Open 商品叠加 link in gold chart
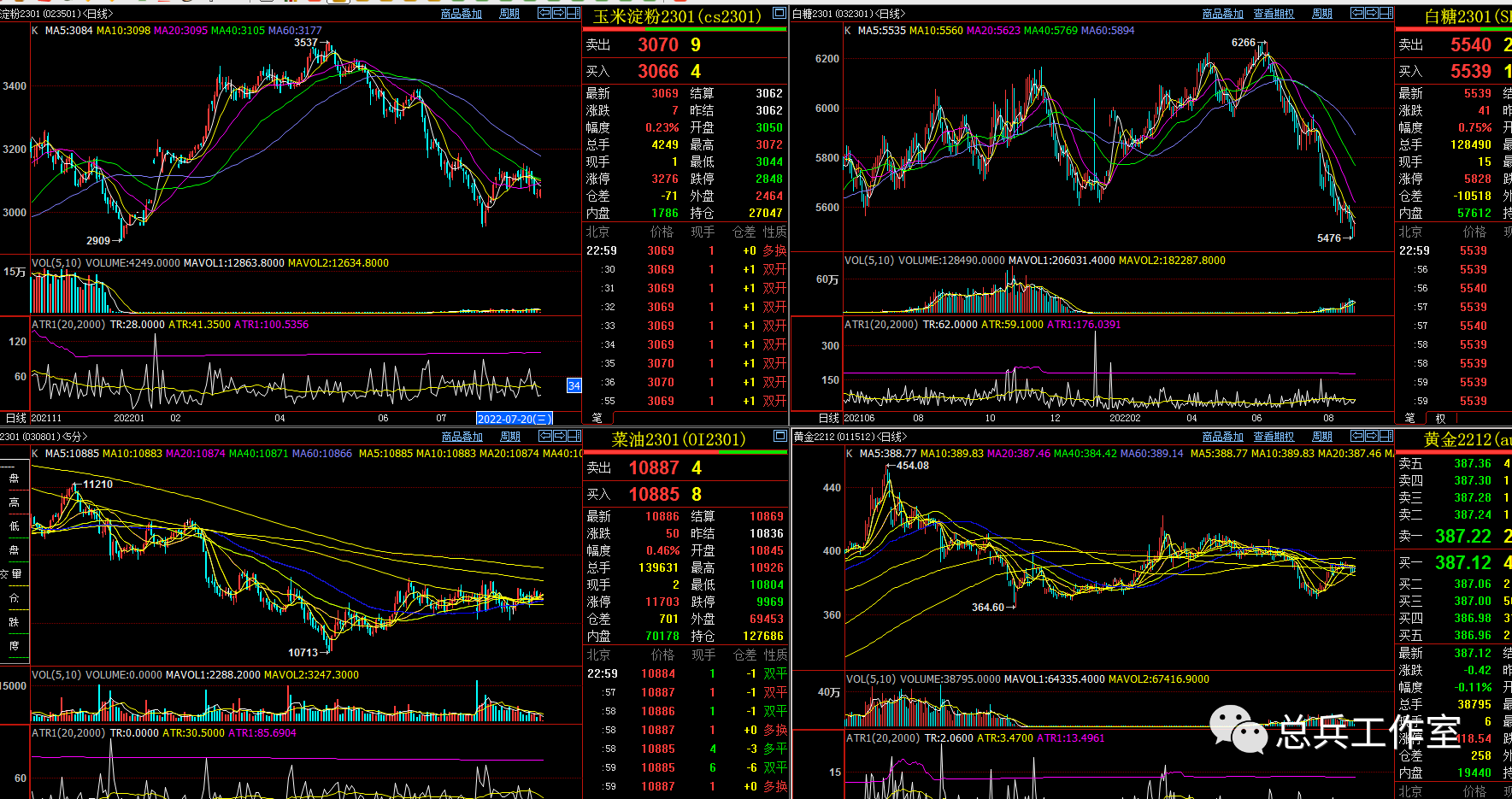 click(1223, 437)
